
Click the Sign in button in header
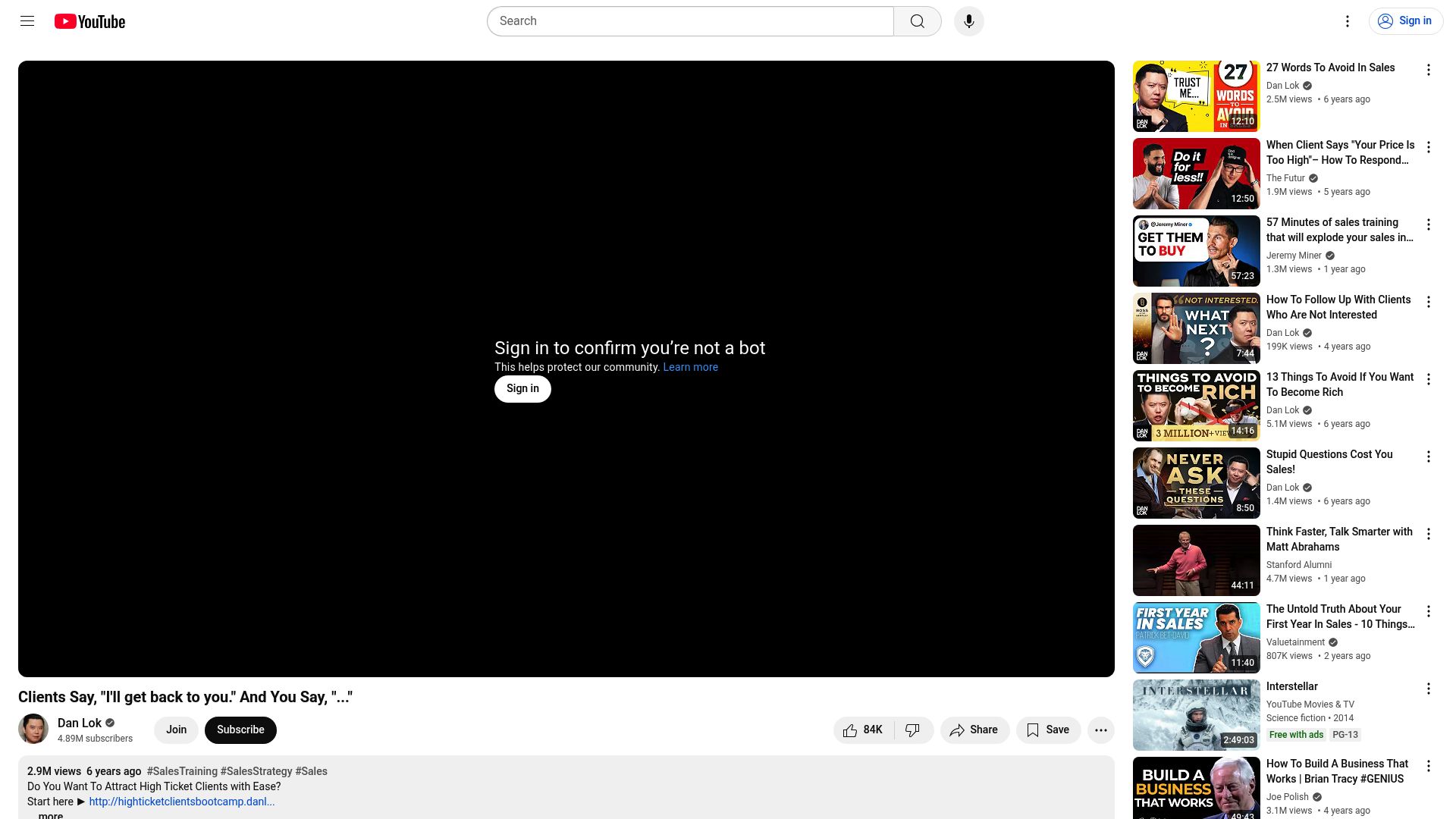coord(1405,21)
